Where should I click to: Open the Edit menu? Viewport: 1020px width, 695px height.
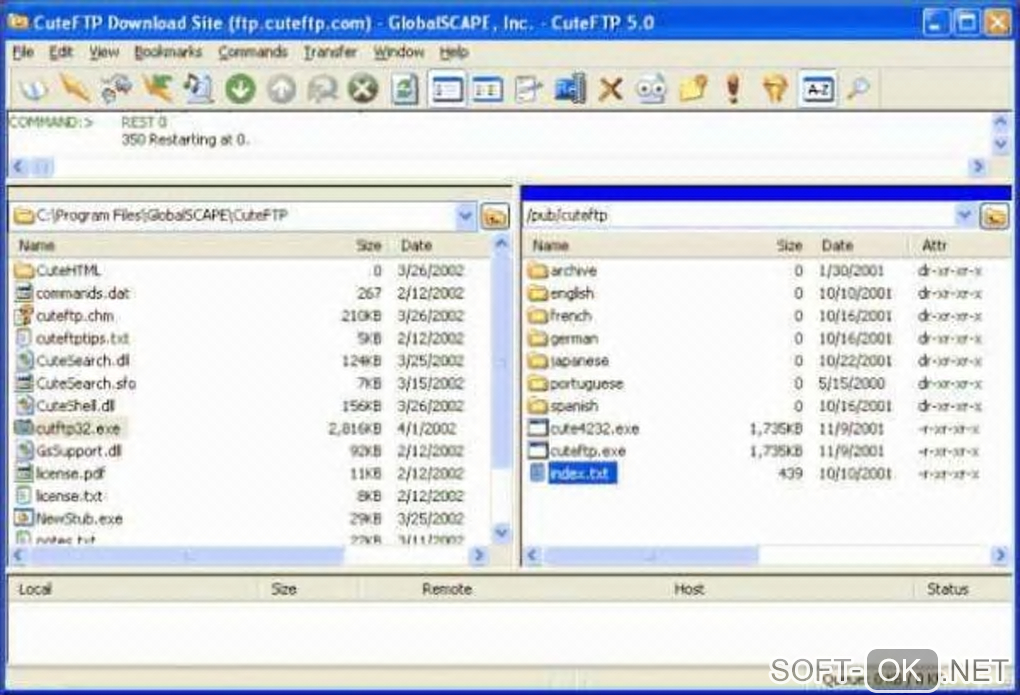pos(60,52)
